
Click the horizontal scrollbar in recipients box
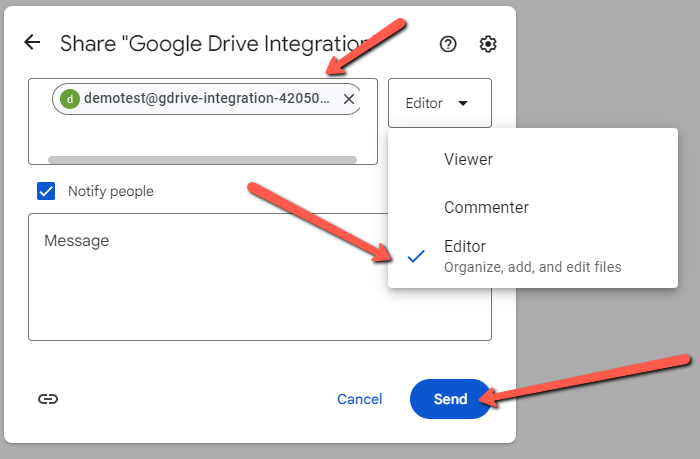(x=202, y=159)
